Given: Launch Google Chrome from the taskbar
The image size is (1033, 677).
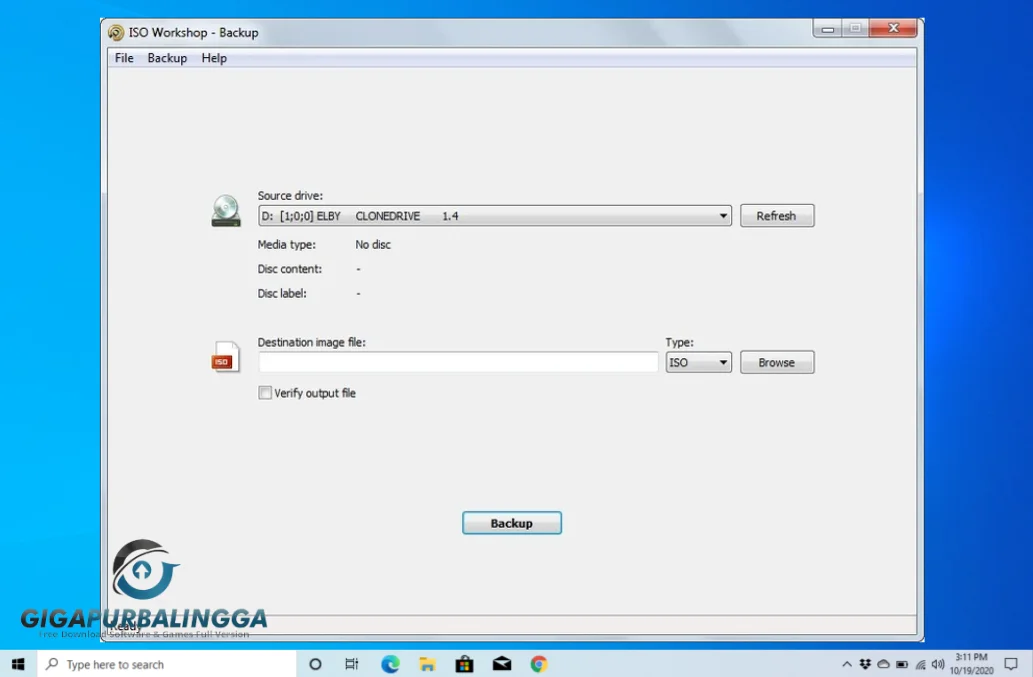Looking at the screenshot, I should tap(539, 664).
